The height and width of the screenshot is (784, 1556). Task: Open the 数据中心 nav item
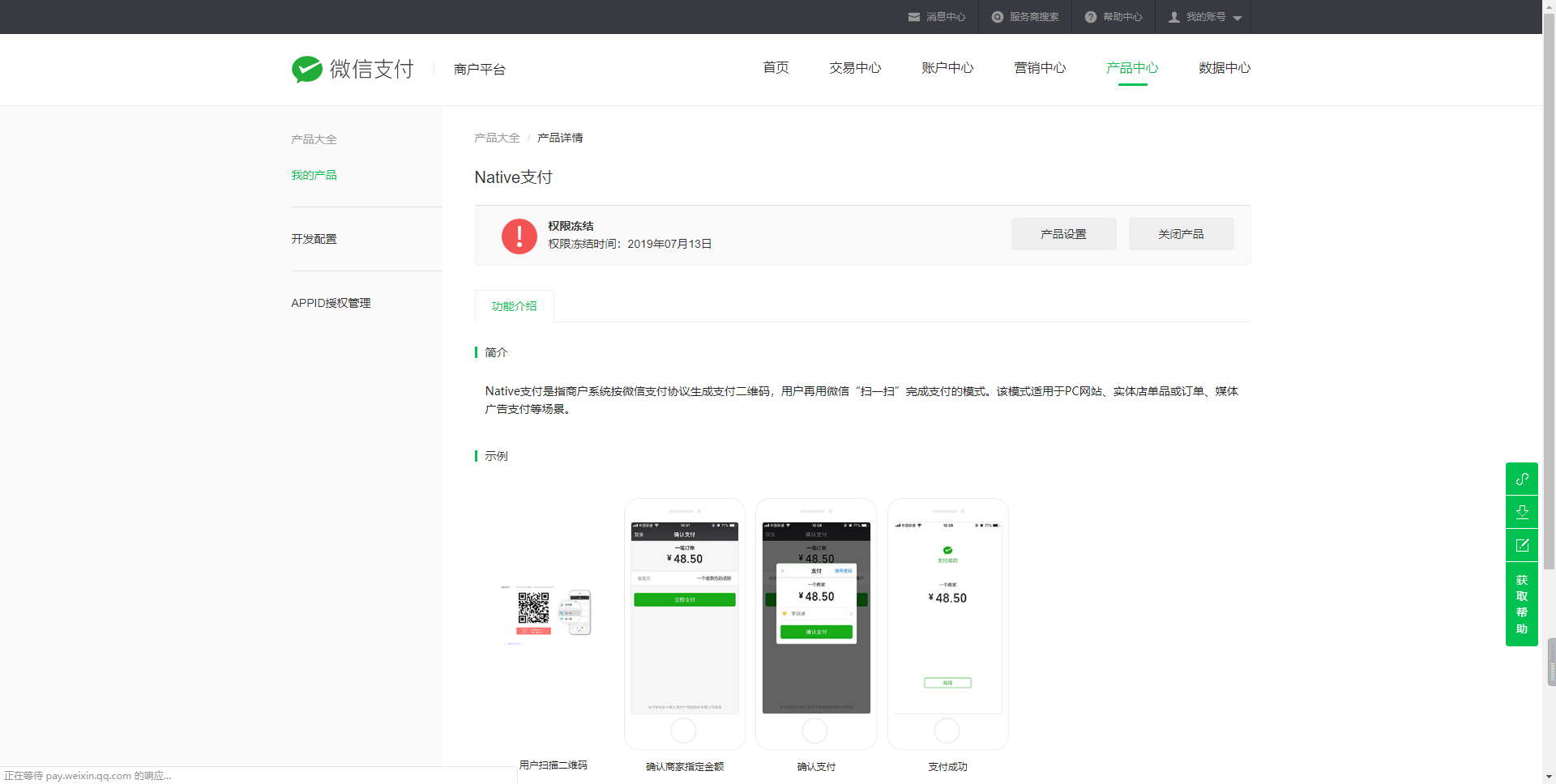(x=1225, y=68)
